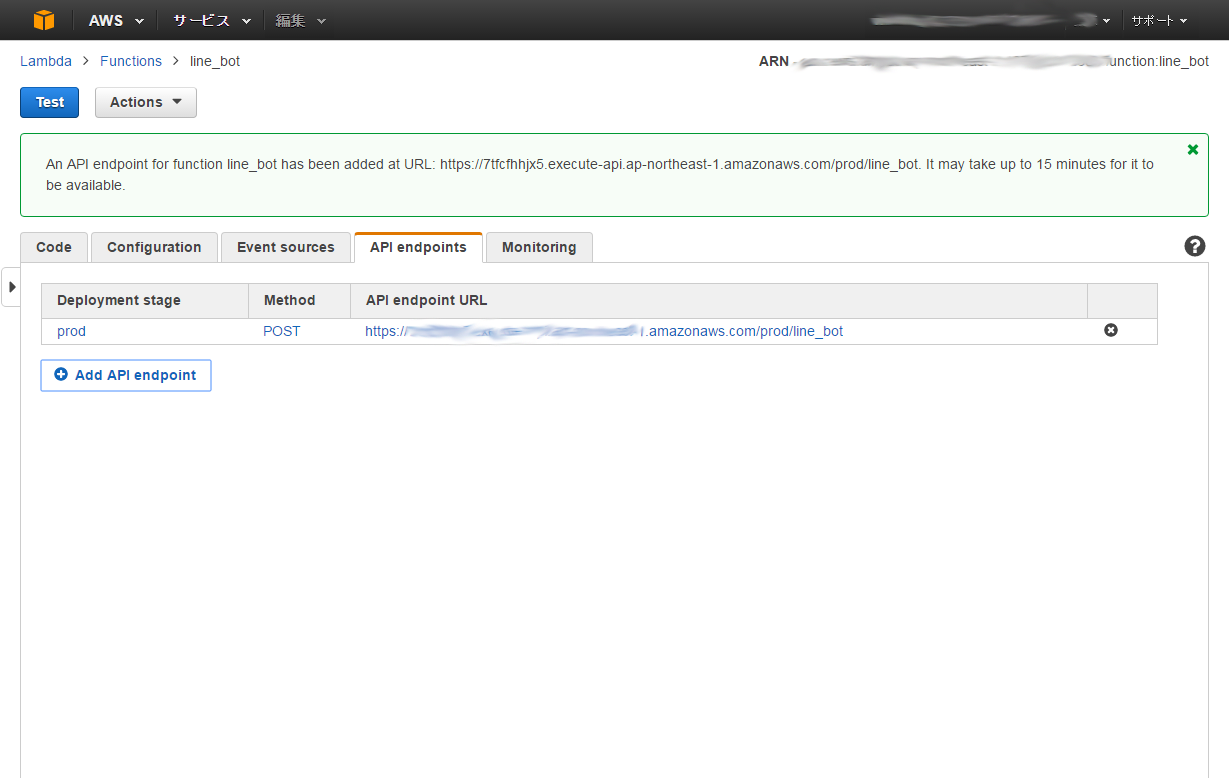Dismiss the green API endpoint notification
Image resolution: width=1229 pixels, height=778 pixels.
1192,149
